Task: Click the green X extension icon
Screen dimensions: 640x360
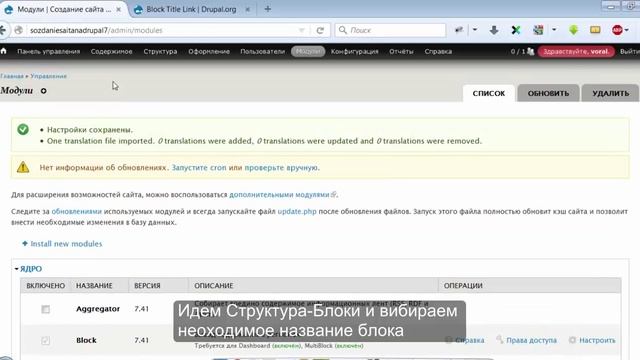Action: [516, 30]
